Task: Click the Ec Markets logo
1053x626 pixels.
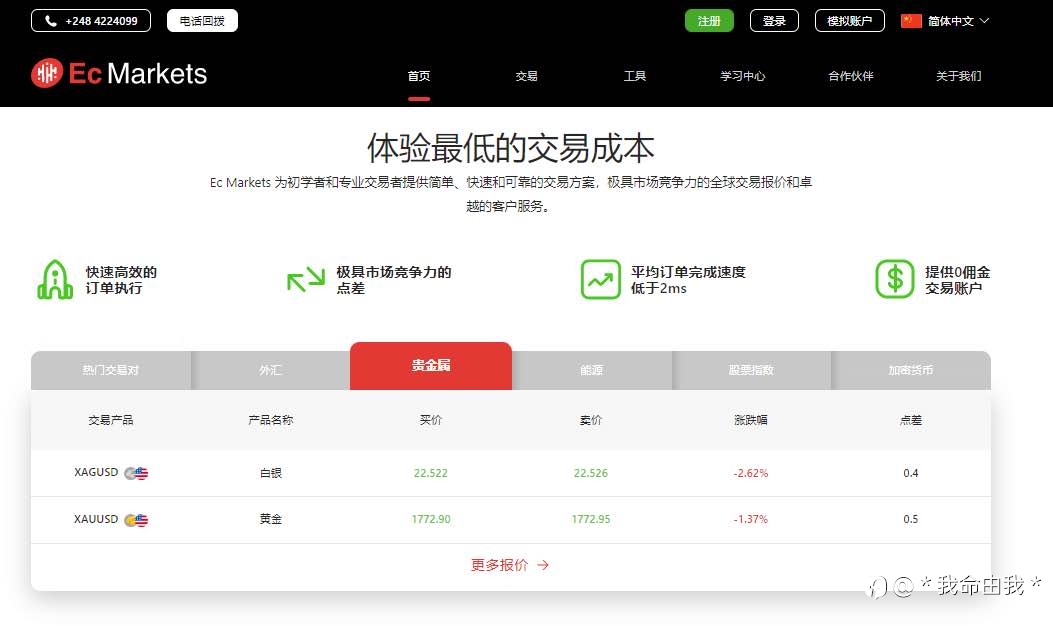Action: click(x=119, y=73)
